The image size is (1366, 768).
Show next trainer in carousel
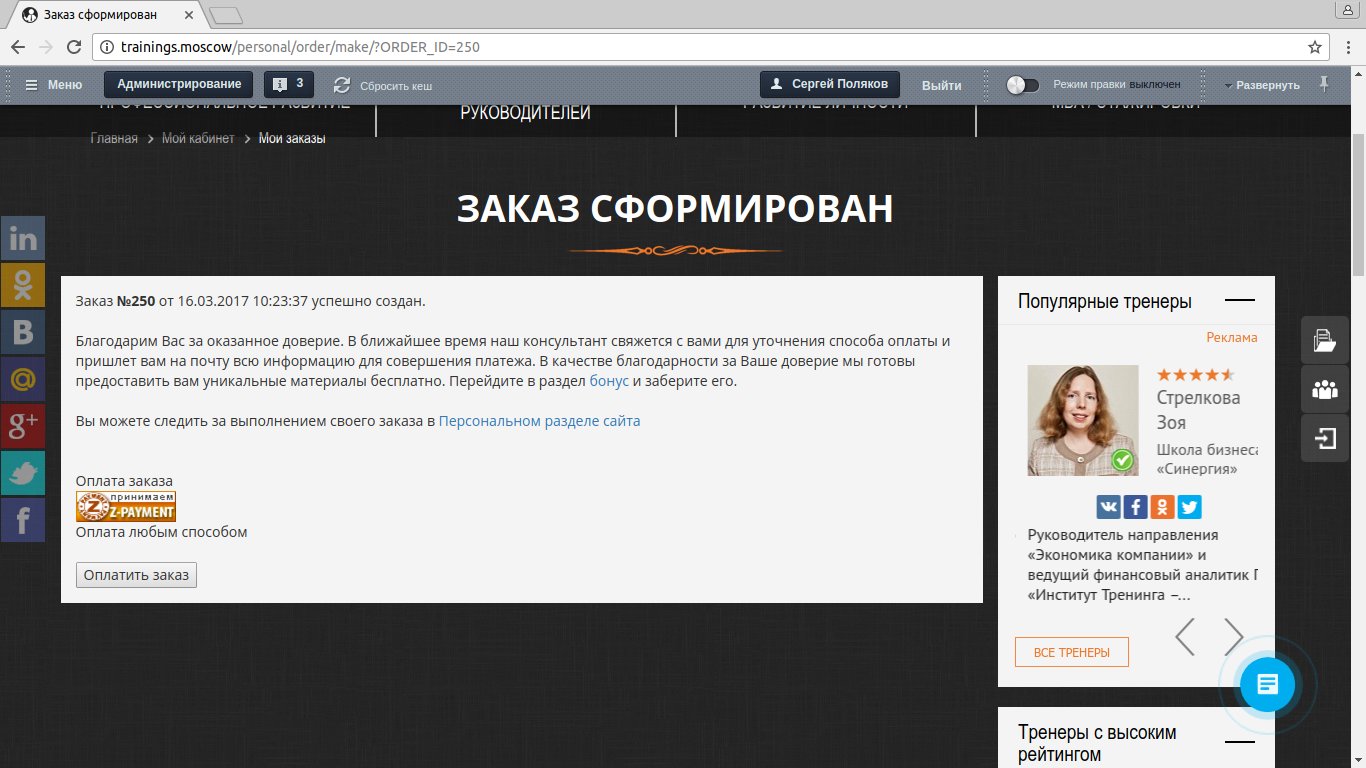tap(1234, 636)
